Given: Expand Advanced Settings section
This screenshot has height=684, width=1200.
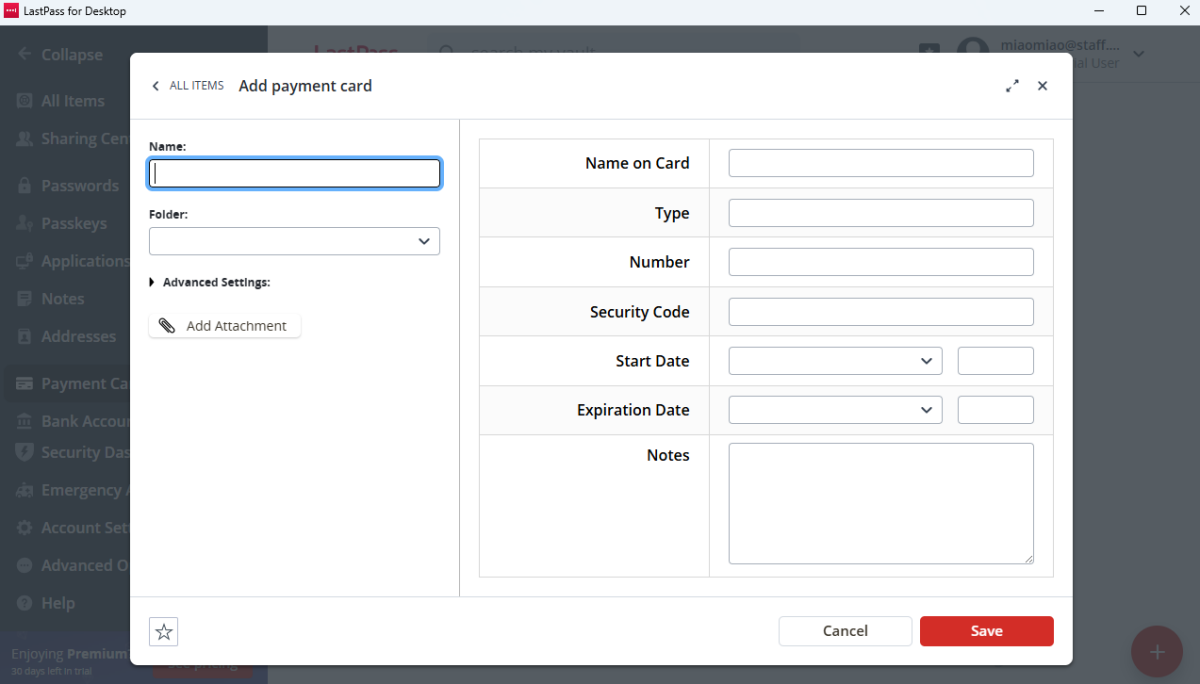Looking at the screenshot, I should [x=152, y=283].
